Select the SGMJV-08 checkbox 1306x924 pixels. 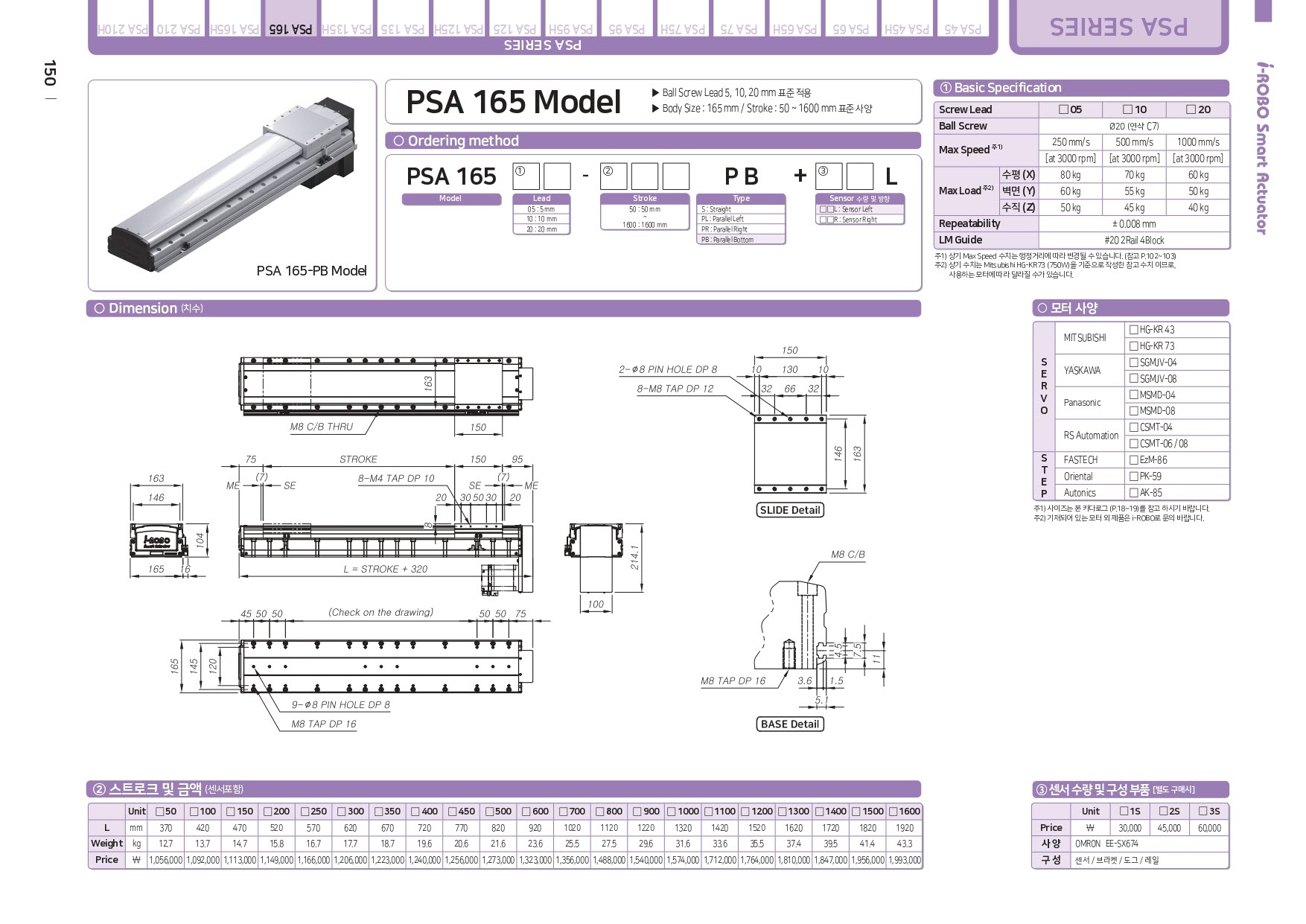pyautogui.click(x=1134, y=378)
